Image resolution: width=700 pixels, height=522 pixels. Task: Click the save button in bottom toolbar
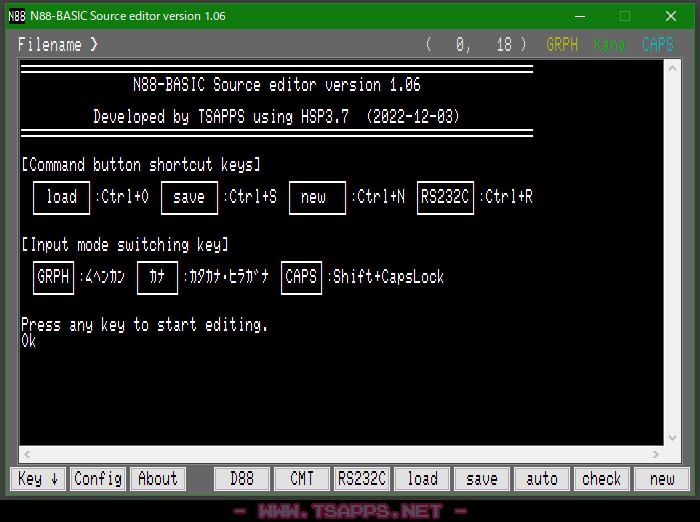pyautogui.click(x=482, y=479)
